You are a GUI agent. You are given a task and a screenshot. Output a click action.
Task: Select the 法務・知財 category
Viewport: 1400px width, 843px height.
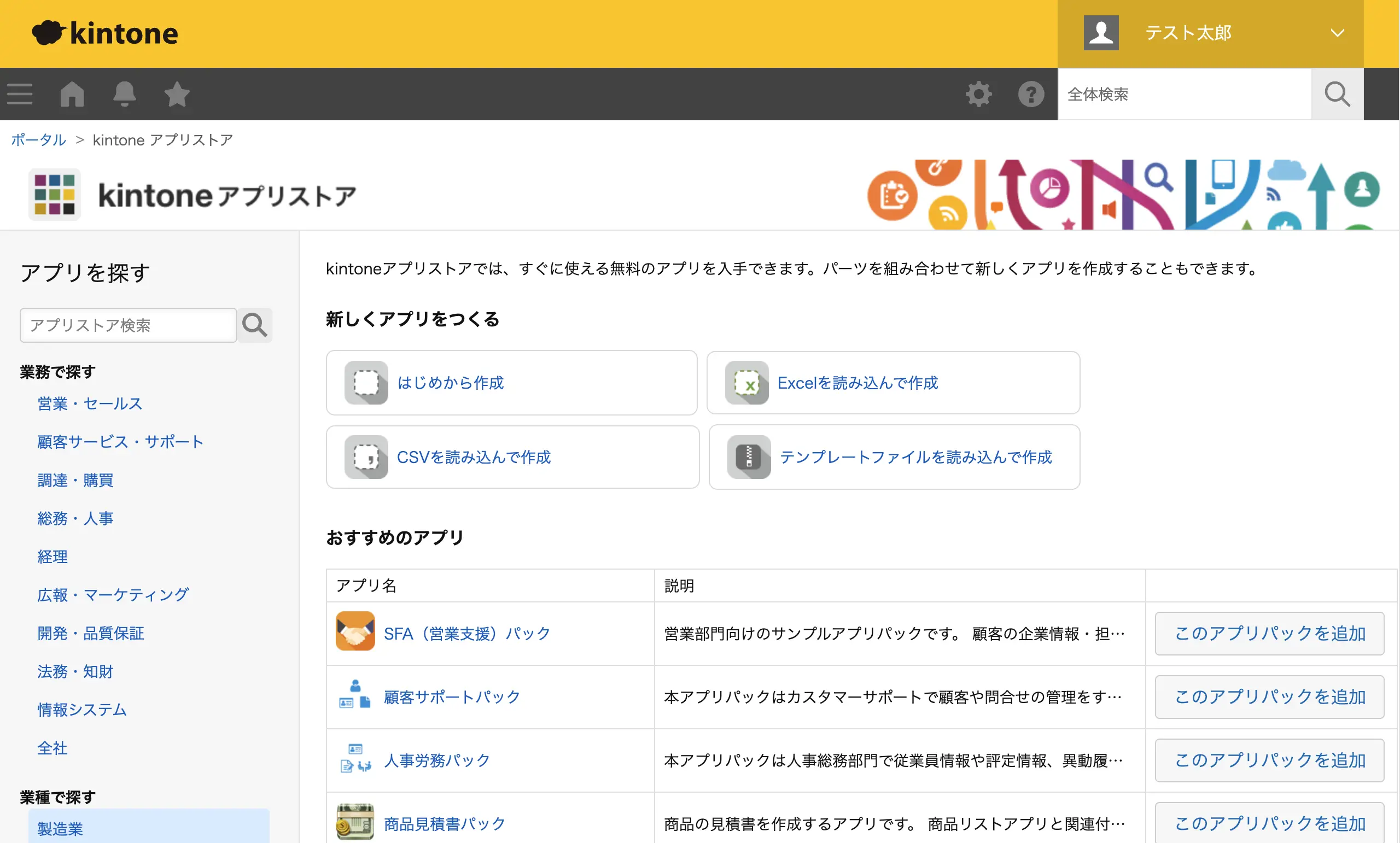pos(75,671)
